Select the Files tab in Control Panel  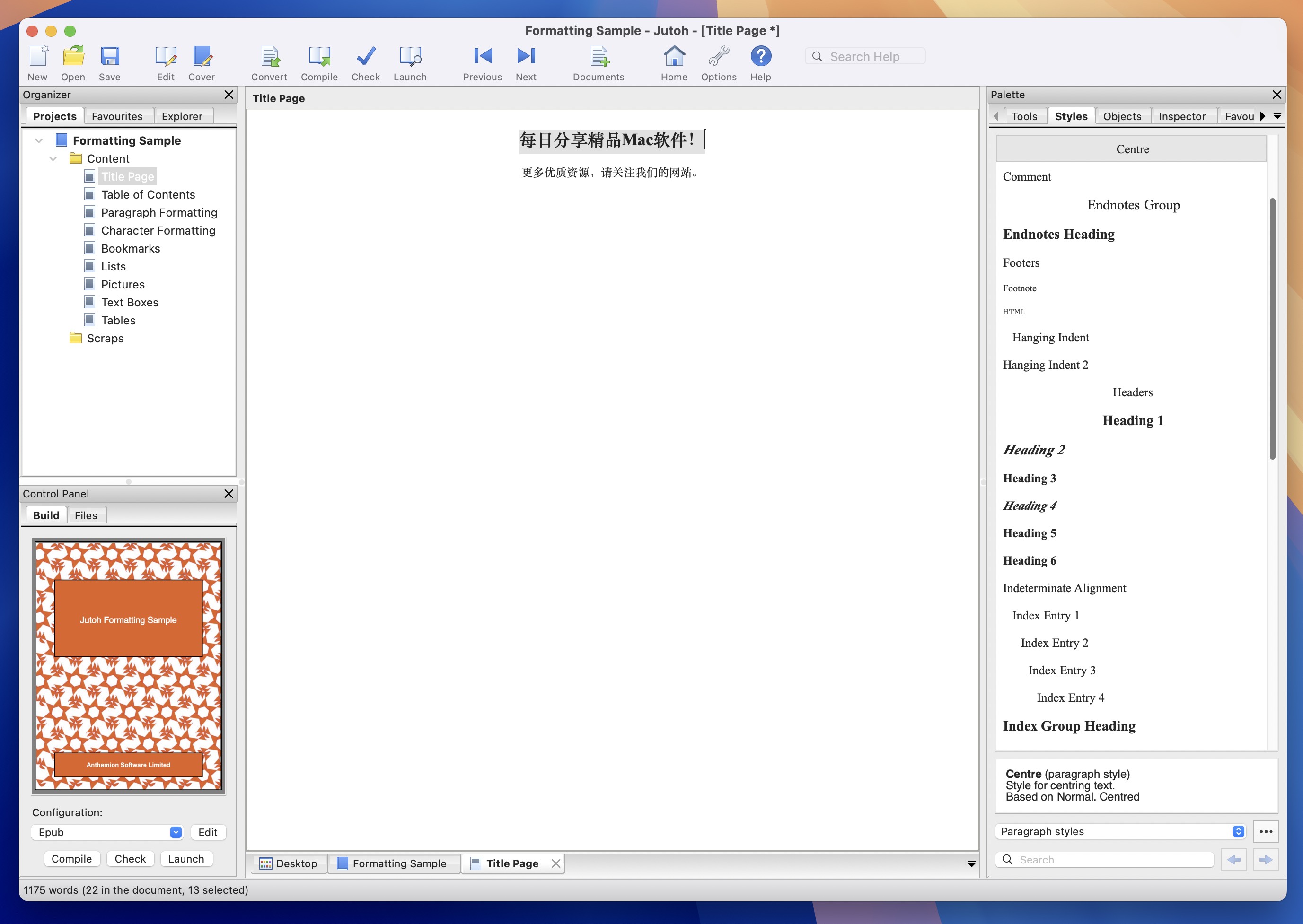click(86, 515)
